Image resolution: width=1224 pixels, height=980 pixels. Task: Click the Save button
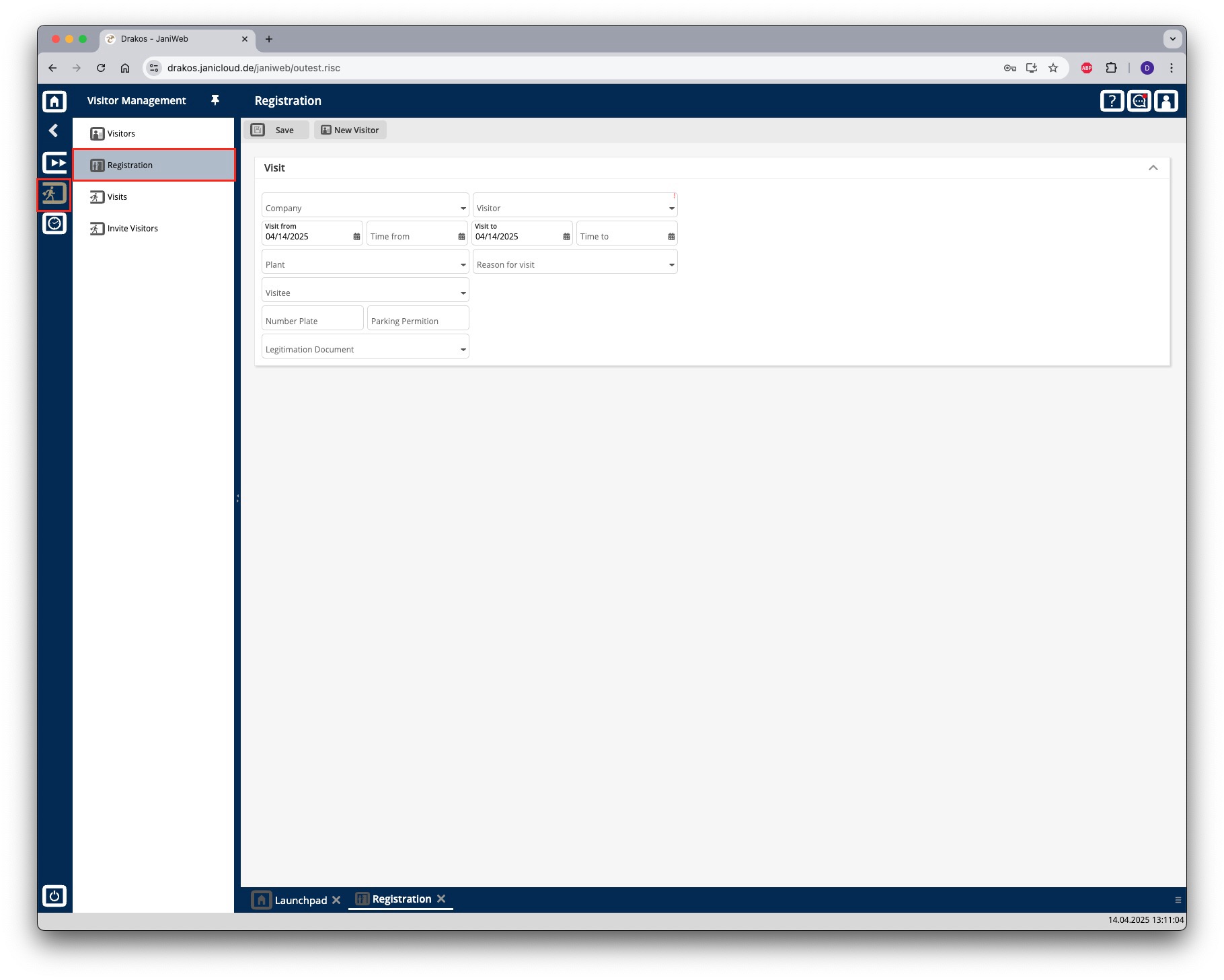pyautogui.click(x=276, y=130)
